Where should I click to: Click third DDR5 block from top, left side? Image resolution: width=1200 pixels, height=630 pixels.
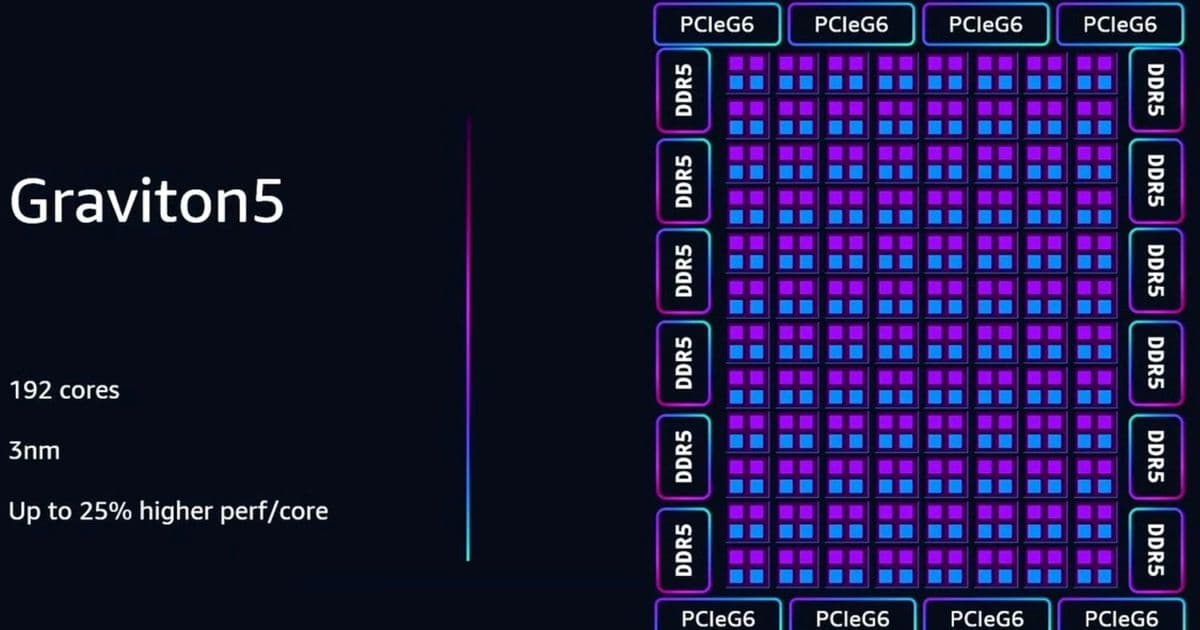[x=684, y=272]
